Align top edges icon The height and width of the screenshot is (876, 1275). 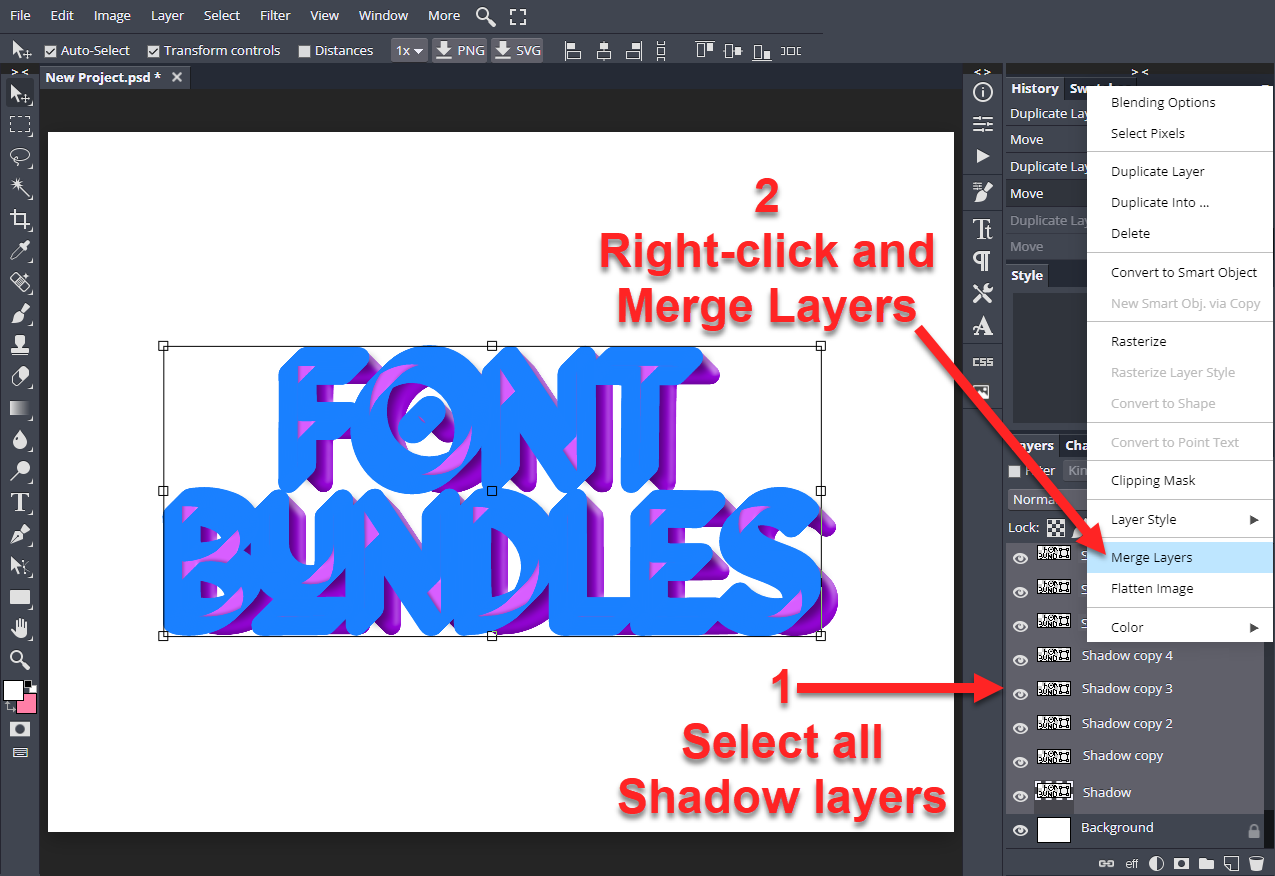coord(705,50)
